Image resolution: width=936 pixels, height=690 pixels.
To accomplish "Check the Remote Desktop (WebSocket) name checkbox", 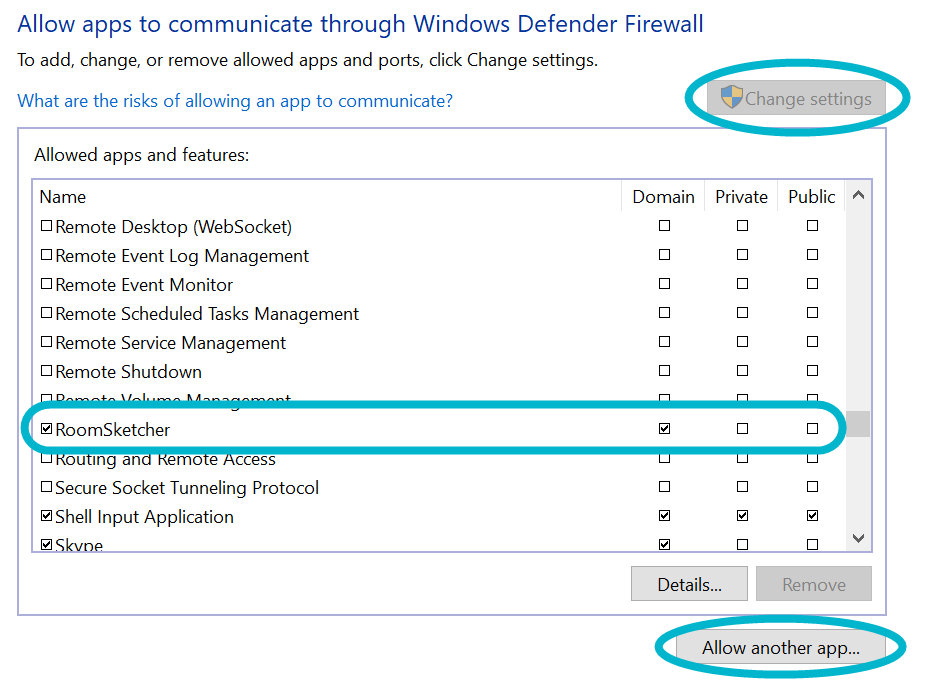I will pos(46,227).
